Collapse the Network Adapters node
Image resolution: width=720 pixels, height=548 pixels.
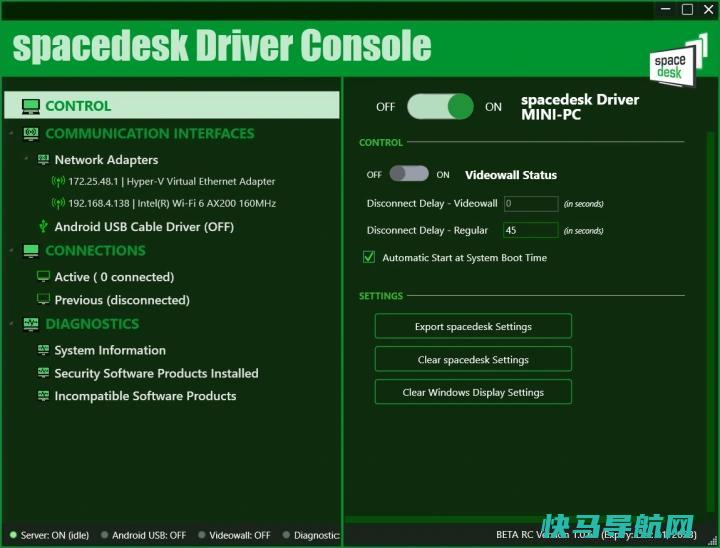26,159
